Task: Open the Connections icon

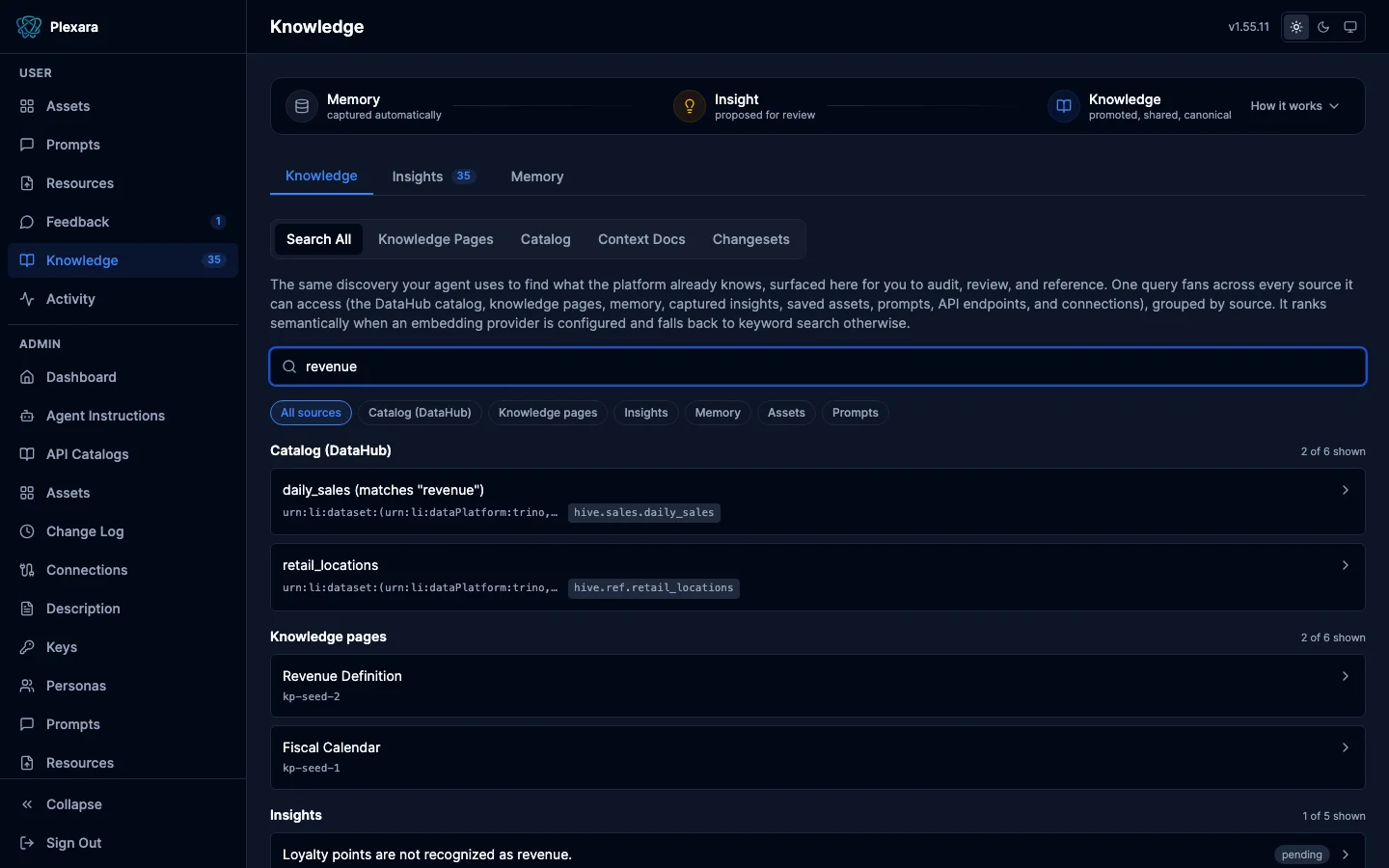Action: (27, 570)
